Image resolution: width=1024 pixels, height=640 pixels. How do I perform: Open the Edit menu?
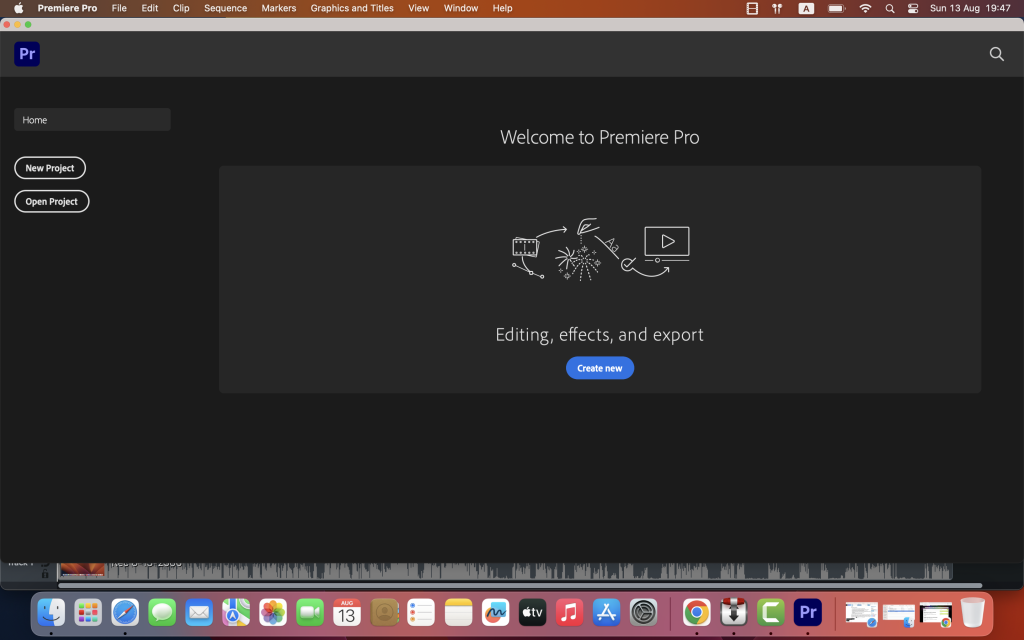click(150, 8)
